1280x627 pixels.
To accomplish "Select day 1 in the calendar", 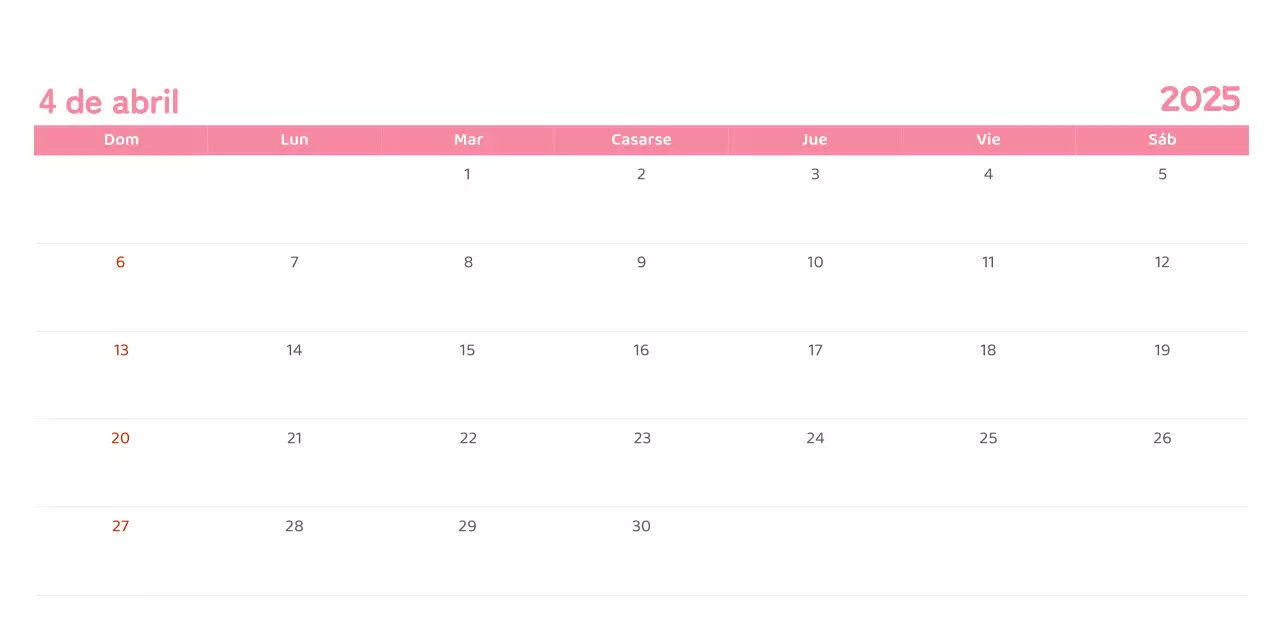I will point(467,174).
